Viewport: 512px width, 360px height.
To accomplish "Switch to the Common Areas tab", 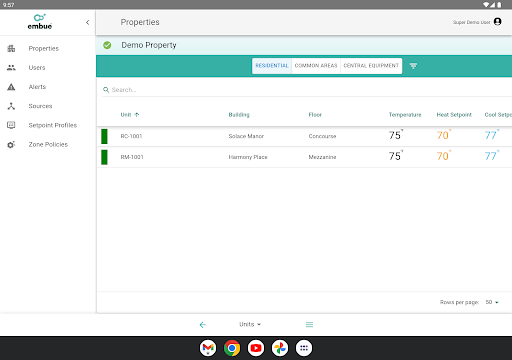I will click(316, 66).
